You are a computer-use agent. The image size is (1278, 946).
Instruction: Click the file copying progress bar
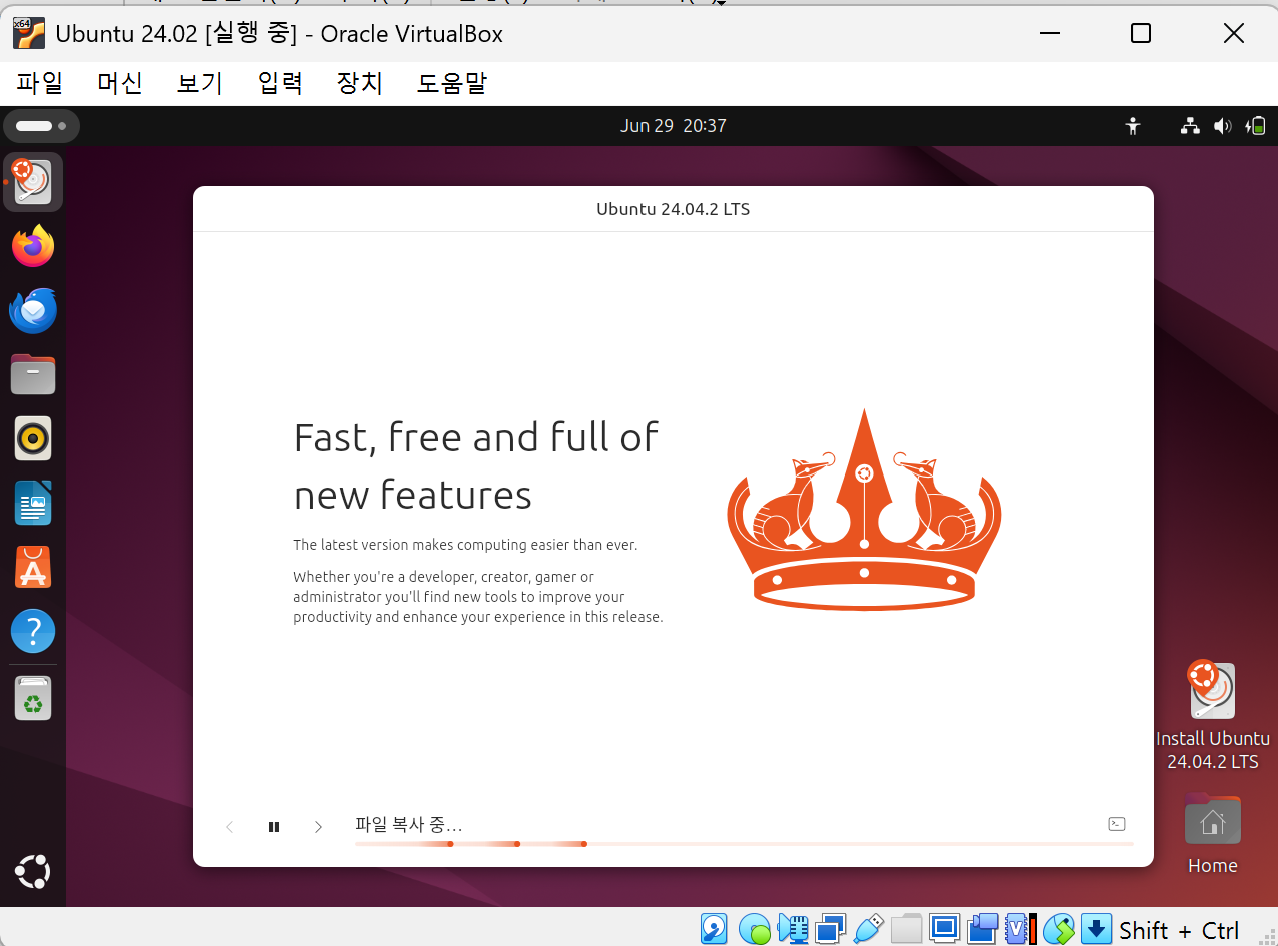click(744, 844)
